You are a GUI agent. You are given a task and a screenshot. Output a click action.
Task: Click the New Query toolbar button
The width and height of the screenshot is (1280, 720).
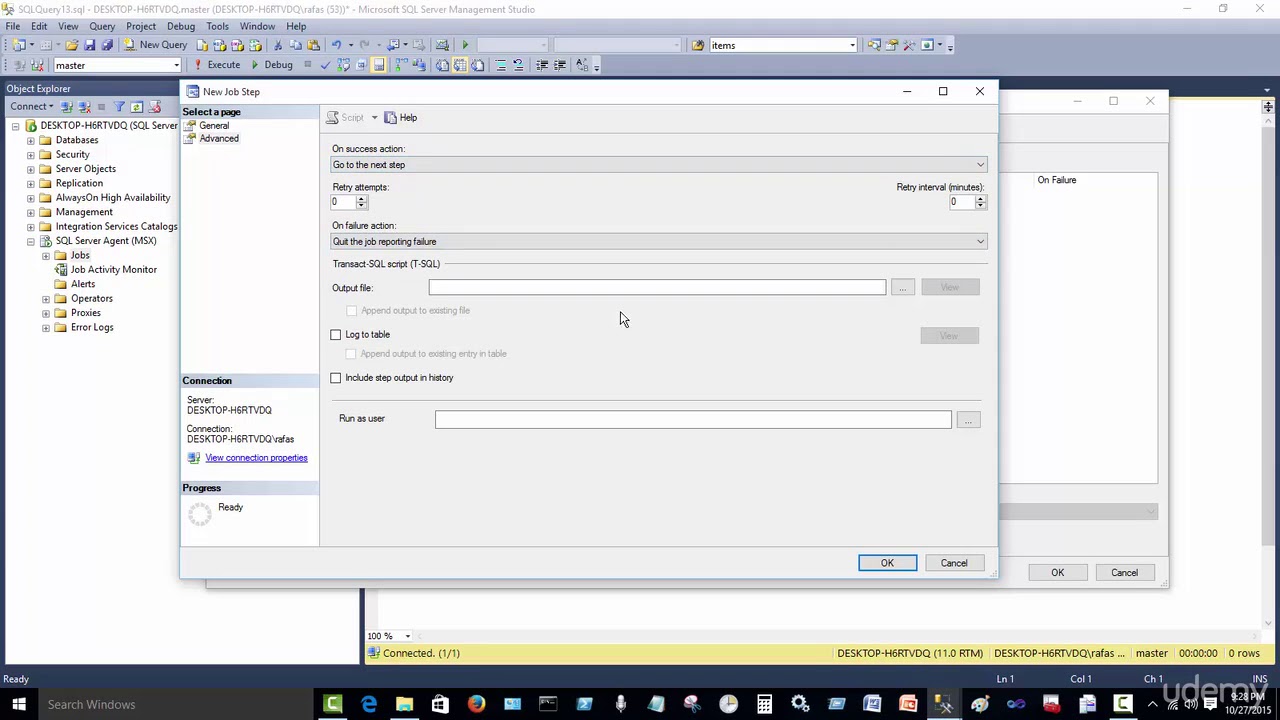pos(156,45)
